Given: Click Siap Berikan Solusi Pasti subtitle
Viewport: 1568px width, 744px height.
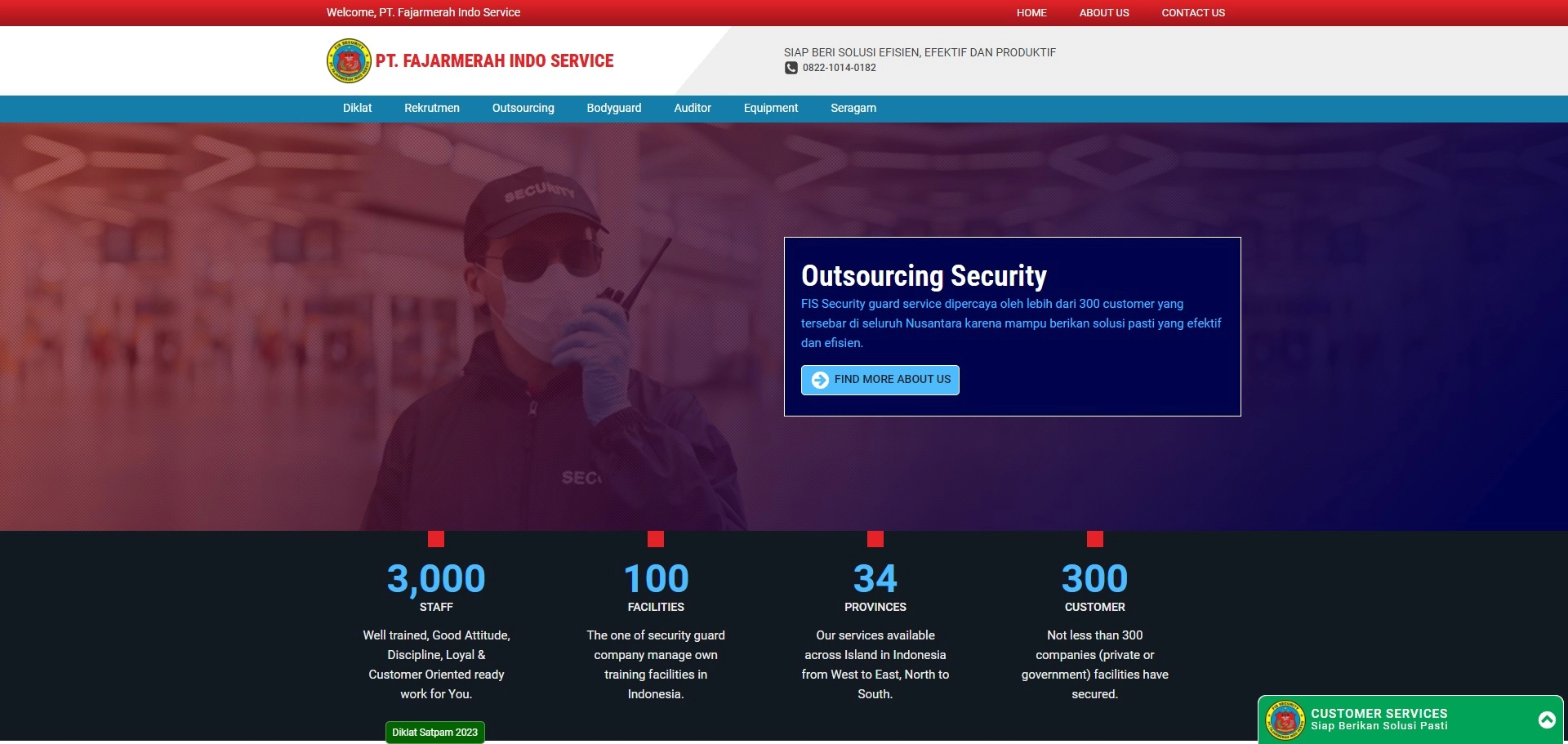Looking at the screenshot, I should click(1379, 726).
